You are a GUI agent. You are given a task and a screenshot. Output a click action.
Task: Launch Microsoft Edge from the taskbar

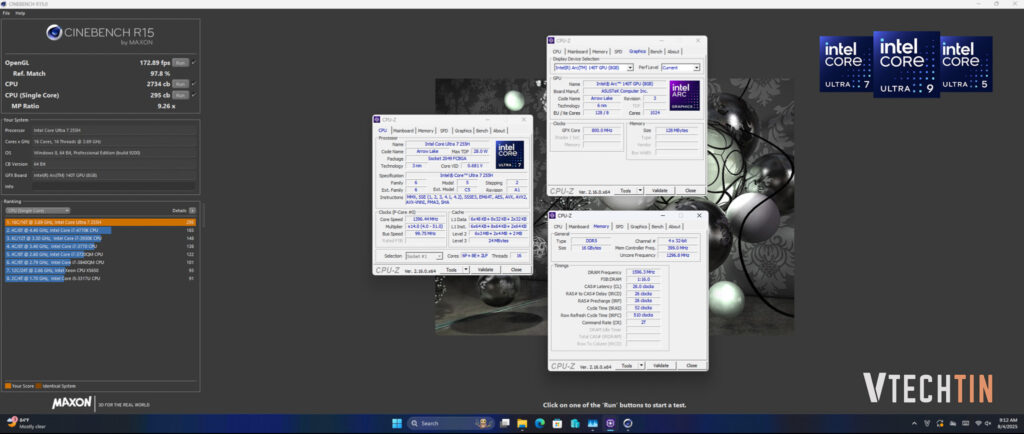click(x=539, y=423)
